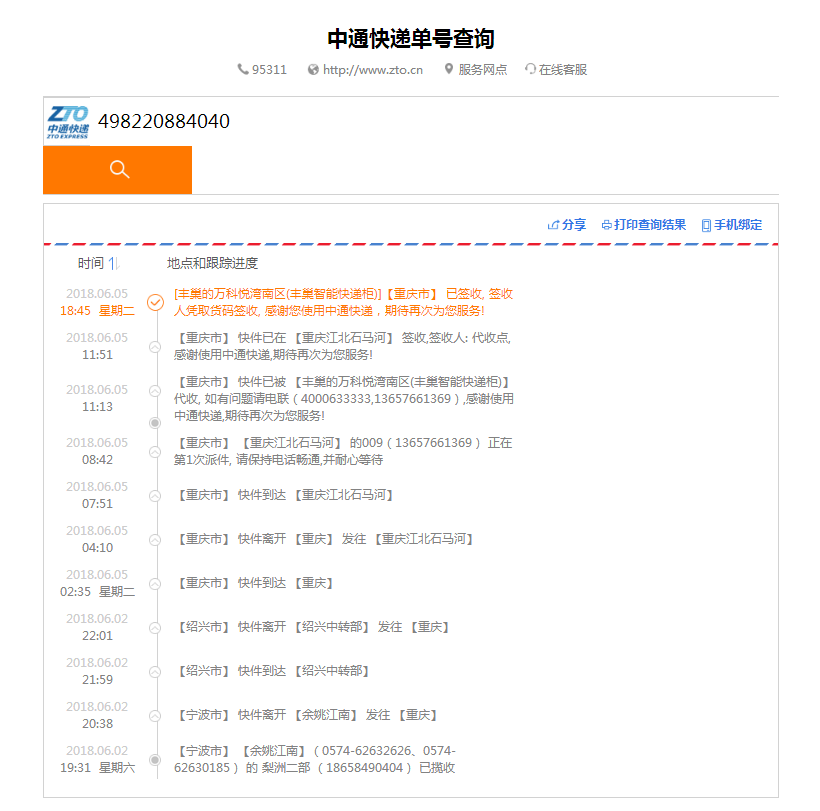This screenshot has height=811, width=820.
Task: Click headset icon beside 在线客服
Action: 530,69
